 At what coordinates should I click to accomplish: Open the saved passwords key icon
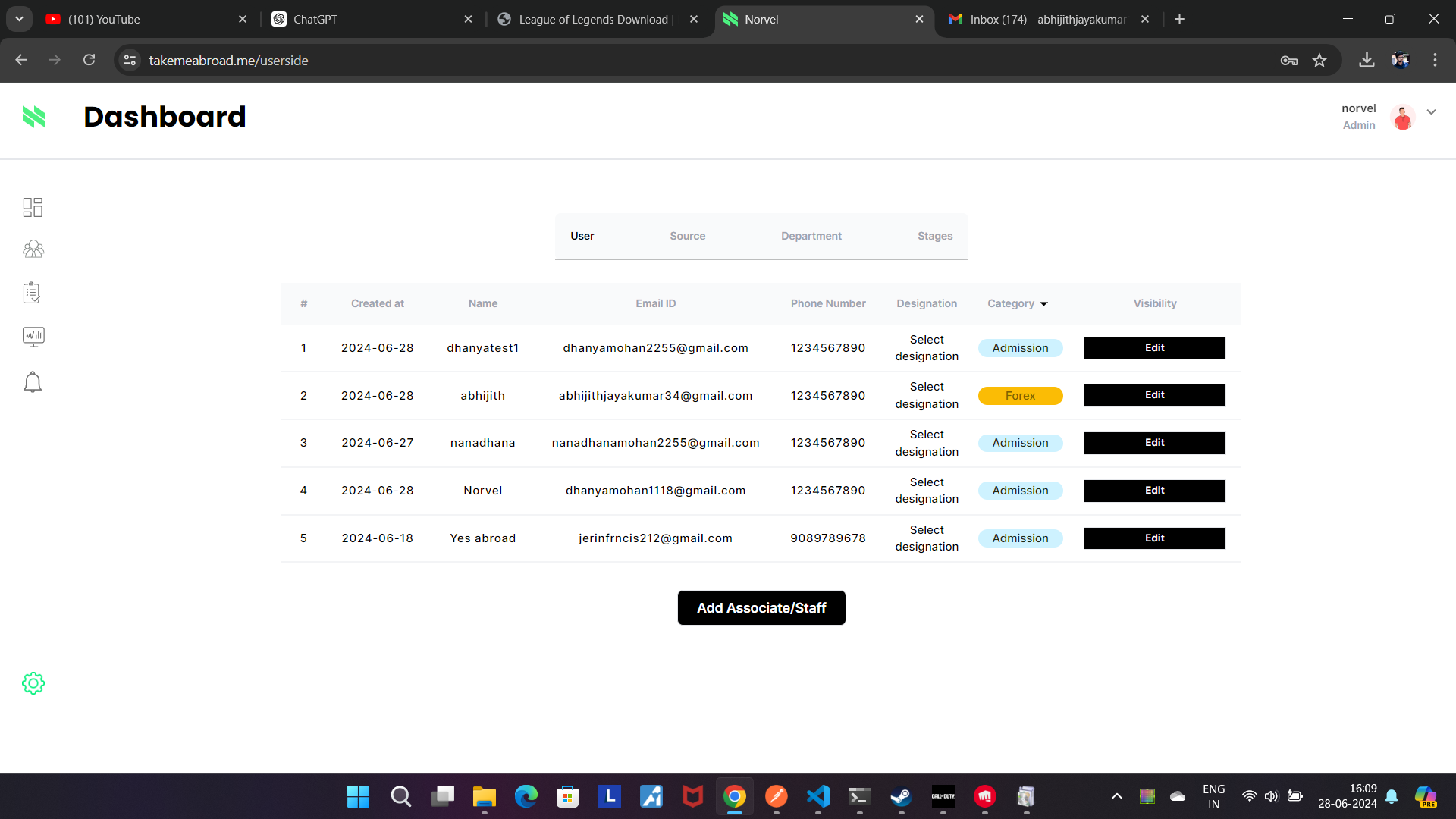point(1288,61)
